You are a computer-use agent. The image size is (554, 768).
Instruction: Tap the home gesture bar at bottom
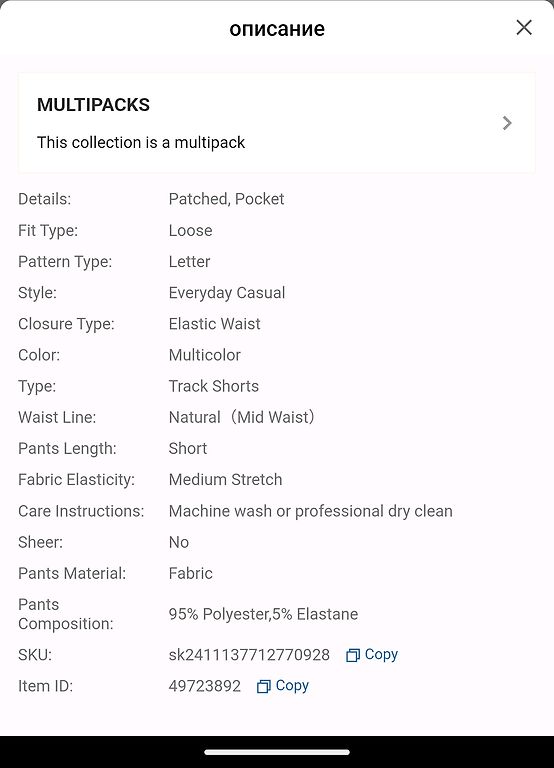pyautogui.click(x=277, y=752)
